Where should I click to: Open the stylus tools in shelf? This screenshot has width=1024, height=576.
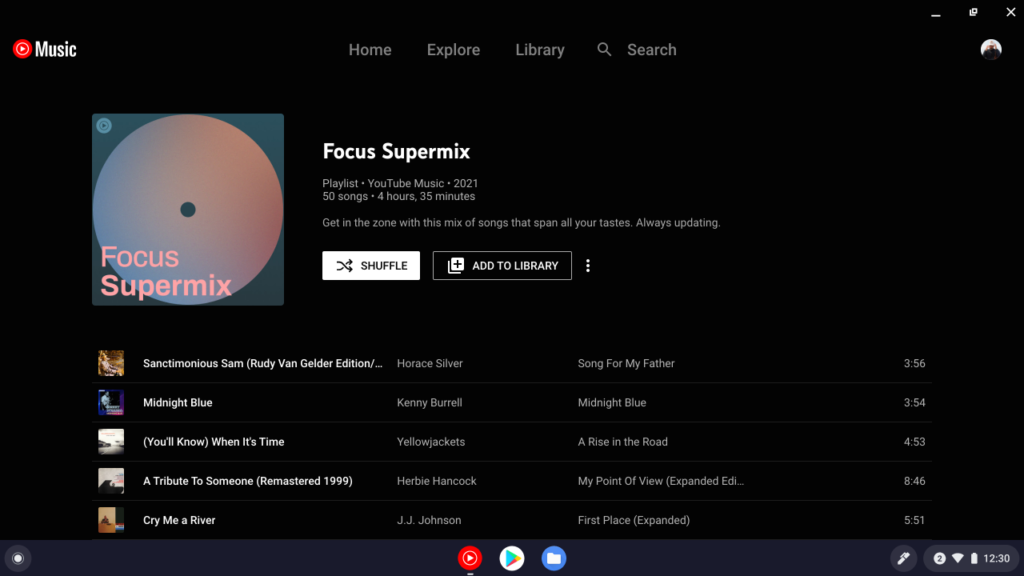point(903,558)
